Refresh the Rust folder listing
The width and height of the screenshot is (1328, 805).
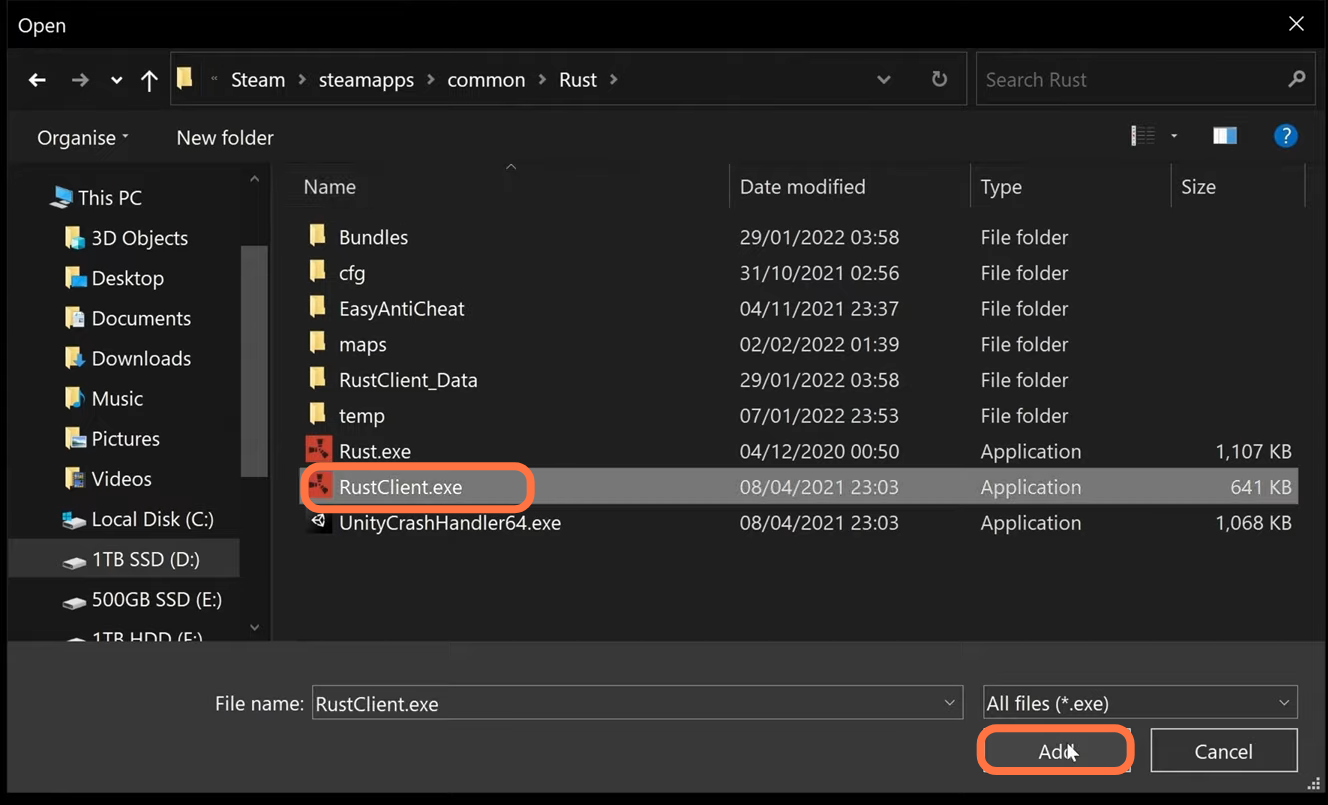939,79
